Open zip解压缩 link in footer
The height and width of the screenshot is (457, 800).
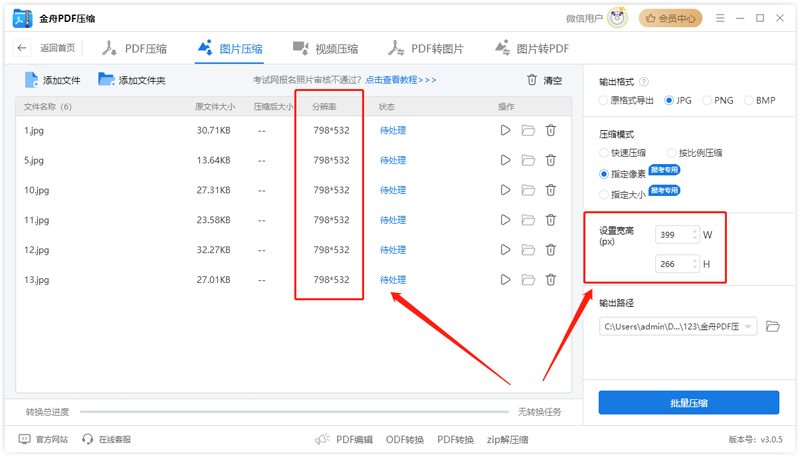point(507,439)
